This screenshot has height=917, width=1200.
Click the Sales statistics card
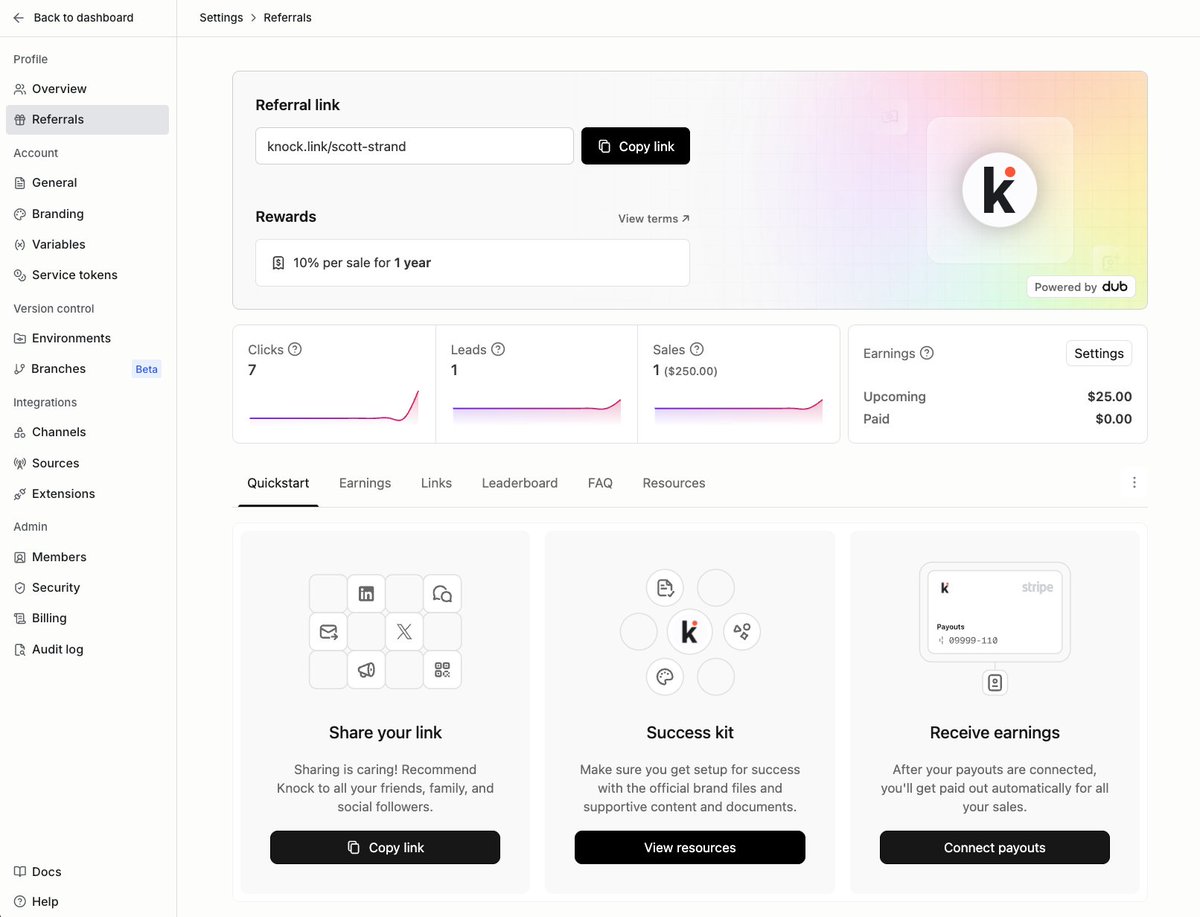[x=739, y=384]
